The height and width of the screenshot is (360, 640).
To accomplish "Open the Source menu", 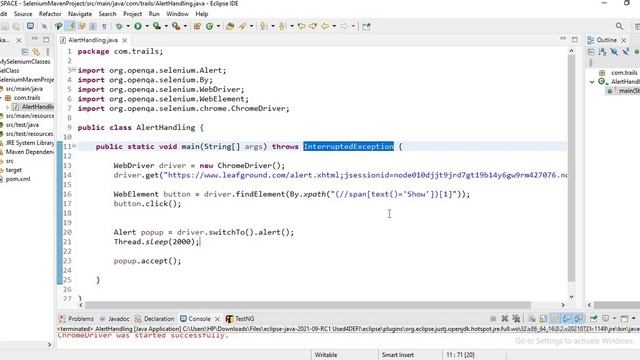I will click(23, 14).
